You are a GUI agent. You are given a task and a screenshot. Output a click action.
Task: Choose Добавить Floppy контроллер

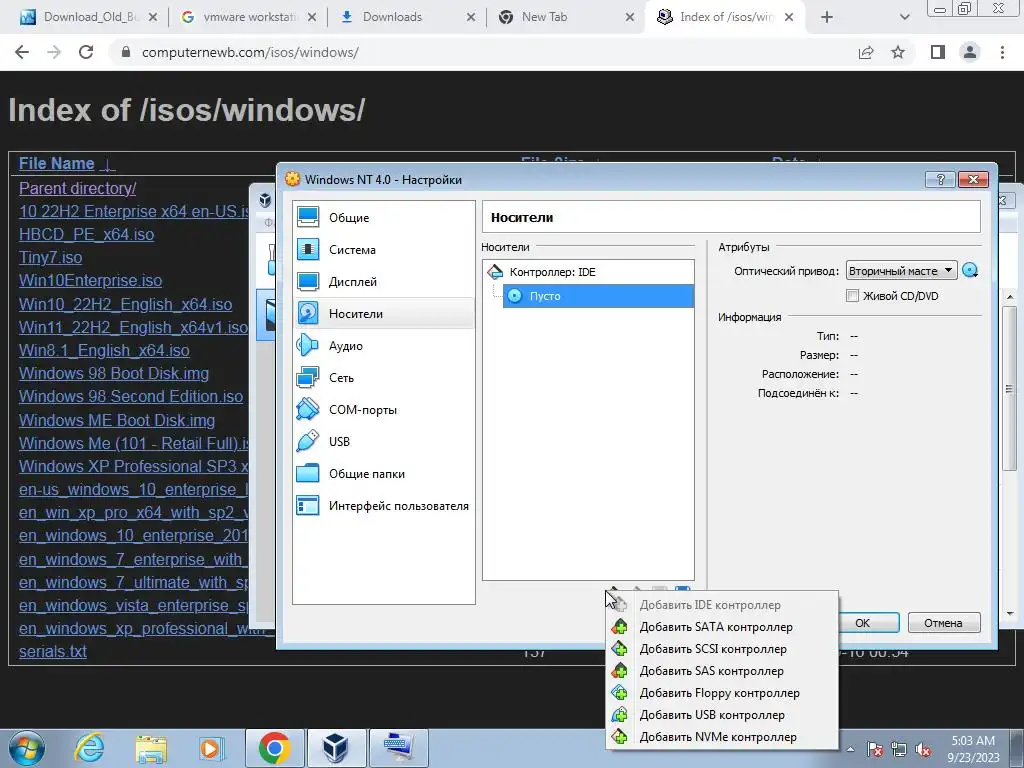coord(722,693)
